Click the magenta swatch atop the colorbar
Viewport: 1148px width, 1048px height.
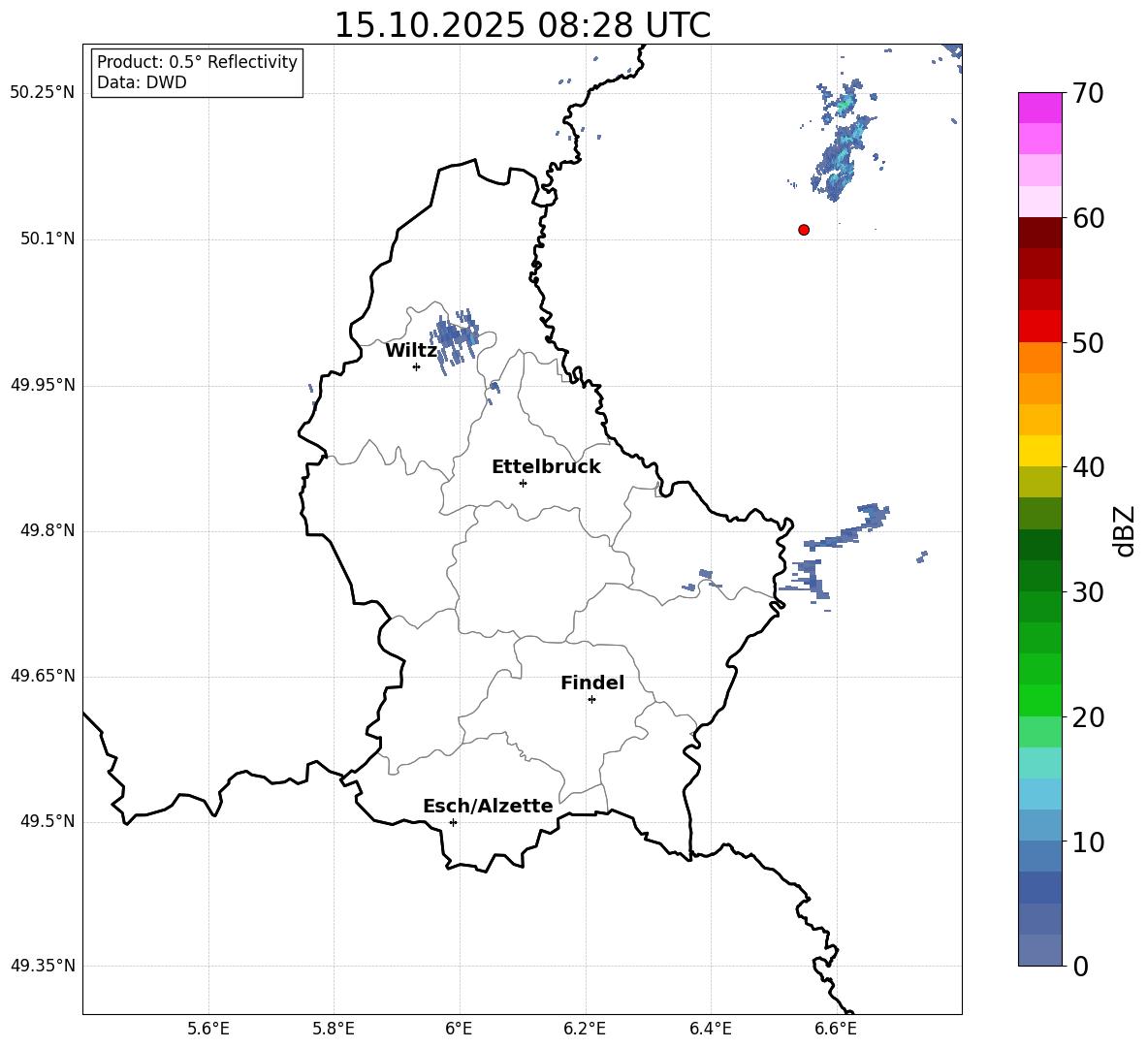[x=1039, y=108]
